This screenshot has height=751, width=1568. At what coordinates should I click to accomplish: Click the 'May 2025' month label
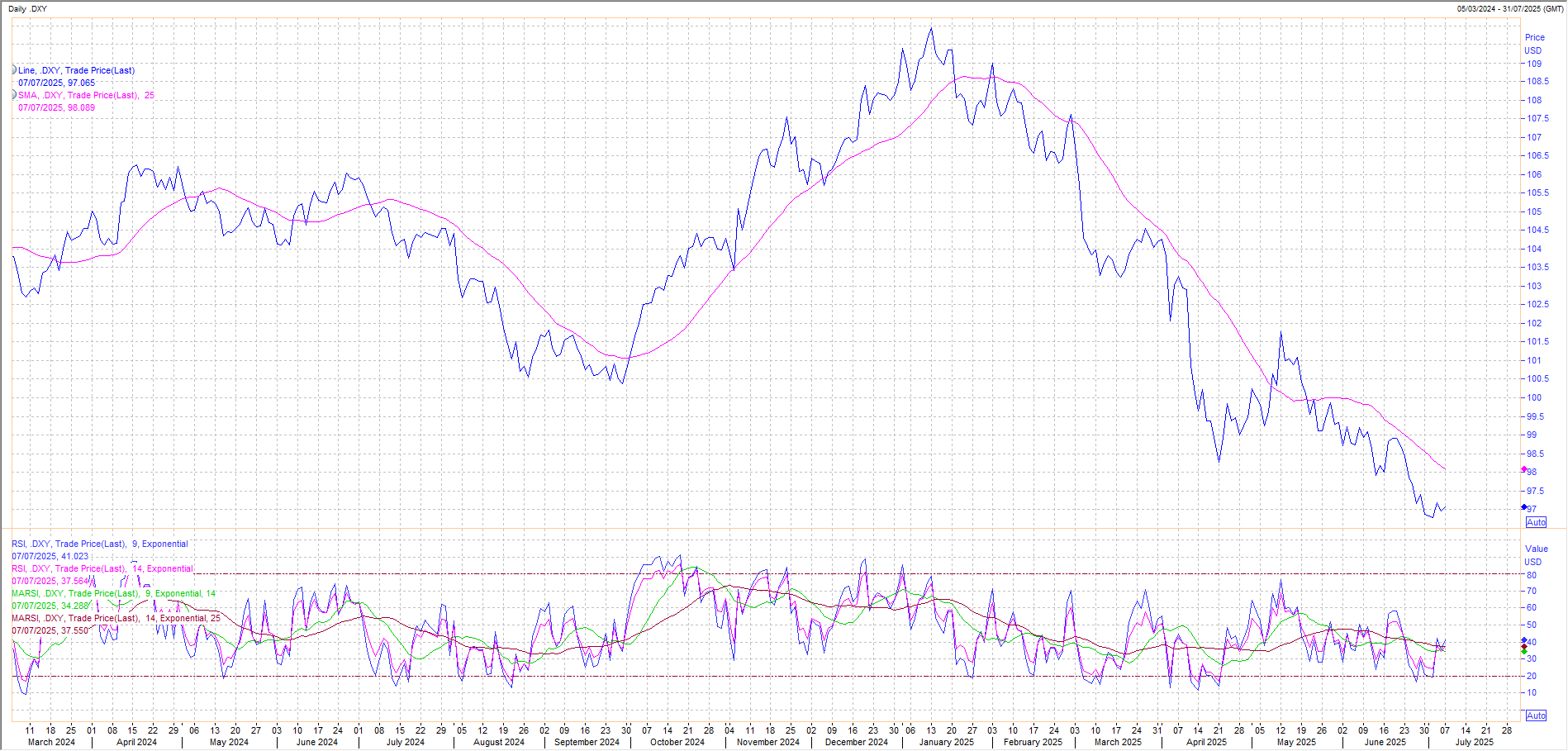click(x=1296, y=742)
